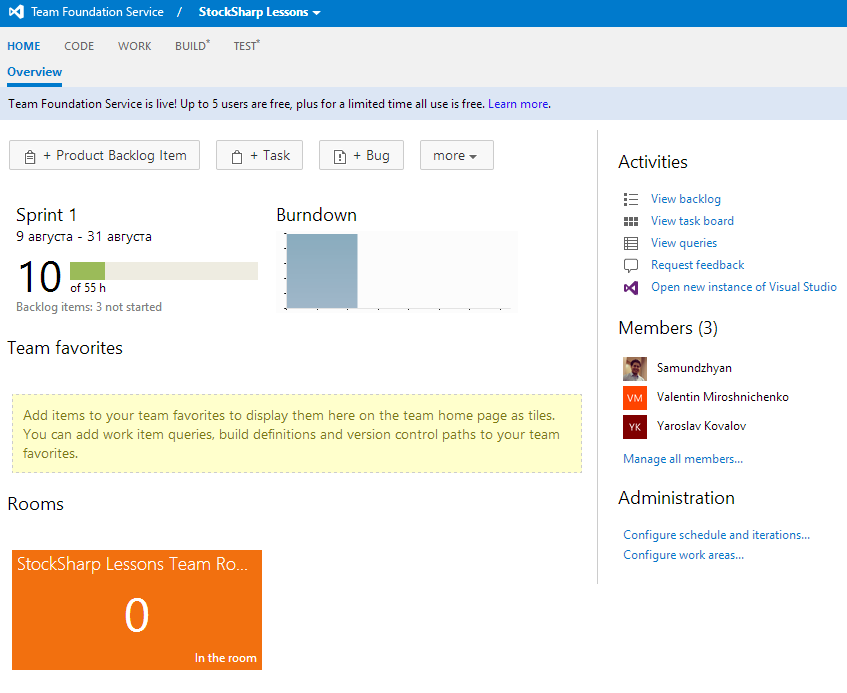
Task: Open the View queries link
Action: pos(684,243)
